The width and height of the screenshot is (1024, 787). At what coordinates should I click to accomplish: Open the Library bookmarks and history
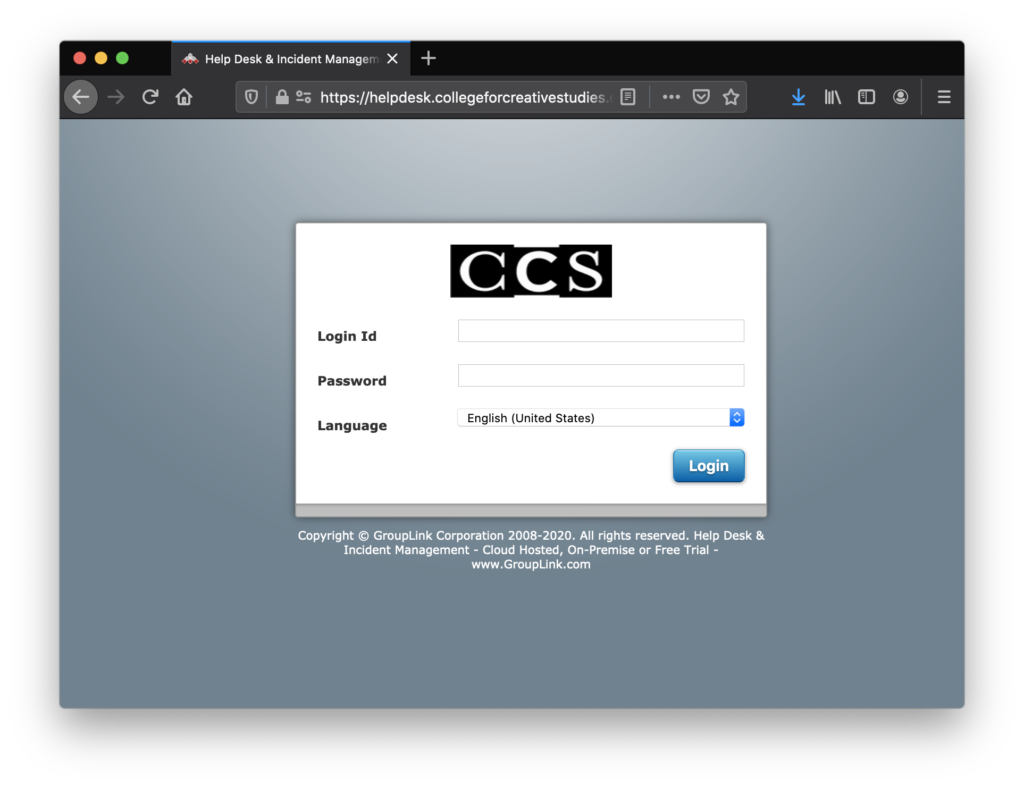pyautogui.click(x=832, y=97)
